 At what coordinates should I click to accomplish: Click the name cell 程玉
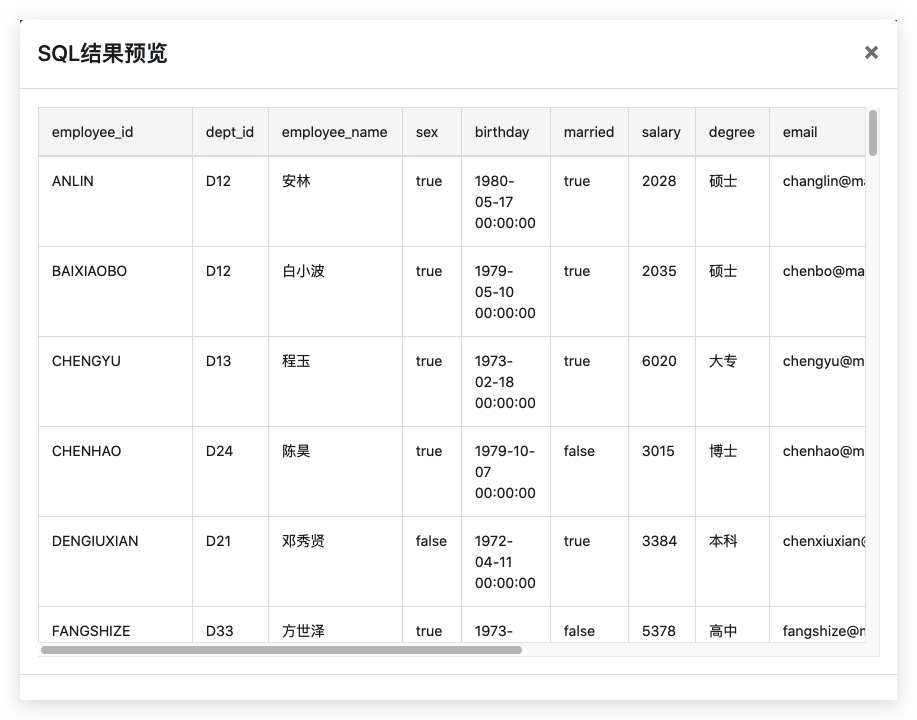[x=335, y=382]
